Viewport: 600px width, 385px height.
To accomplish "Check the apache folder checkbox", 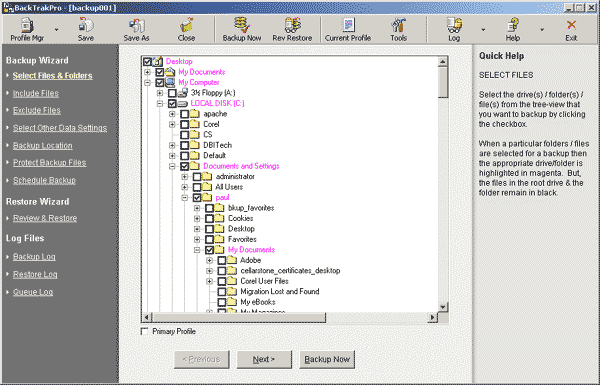I will coord(184,114).
